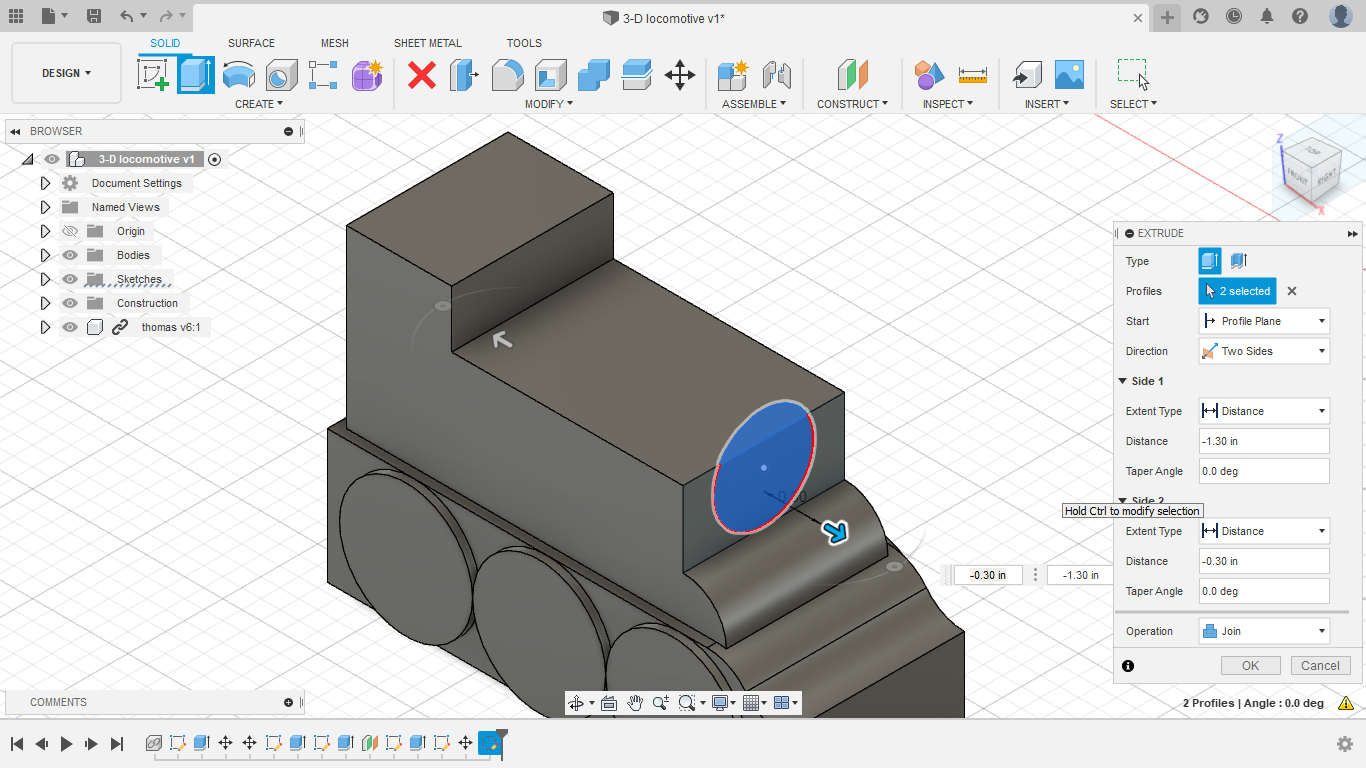
Task: Select the Offset Face tool
Action: [x=637, y=75]
